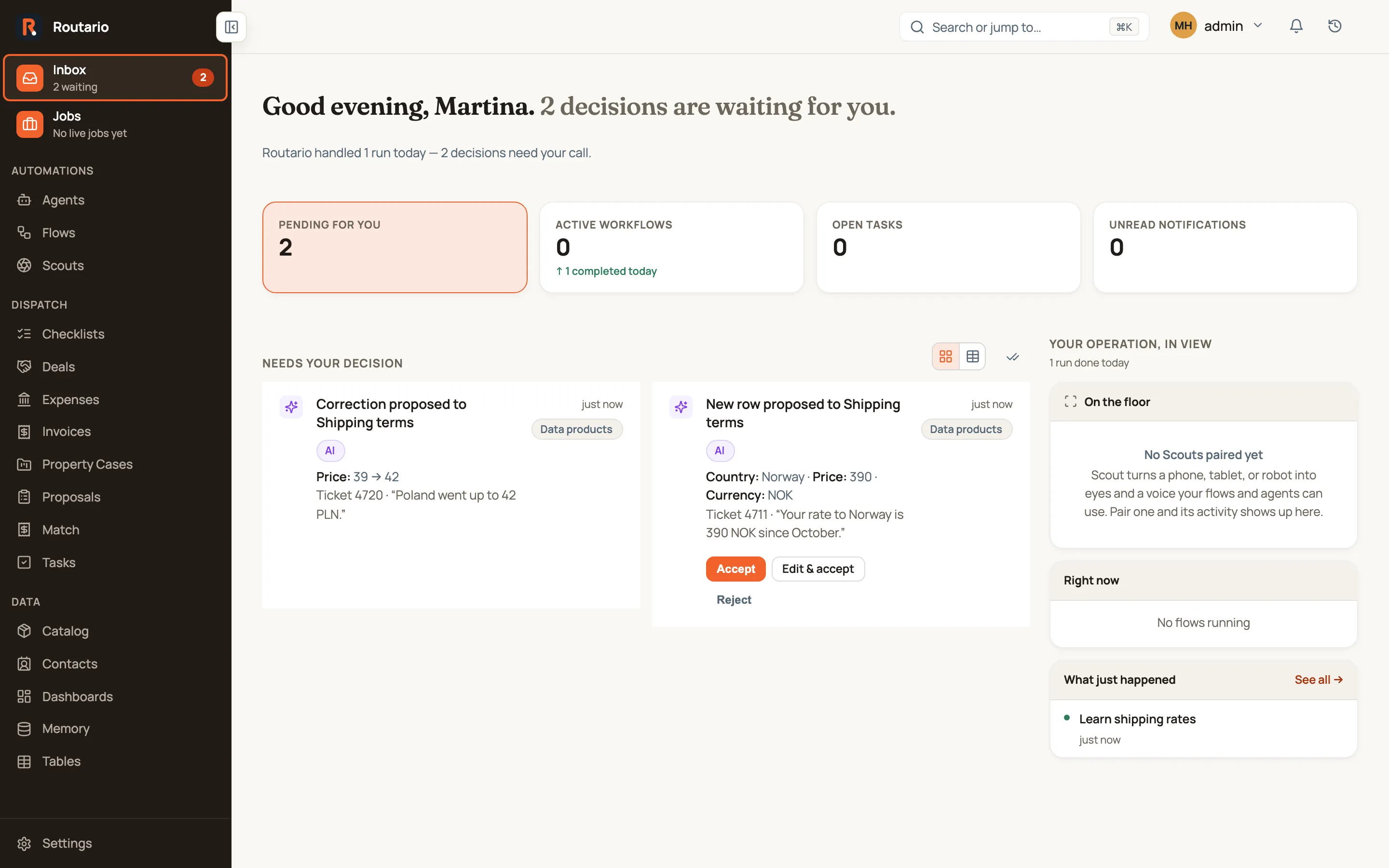The height and width of the screenshot is (868, 1389).
Task: Reject the new row proposal
Action: point(734,599)
